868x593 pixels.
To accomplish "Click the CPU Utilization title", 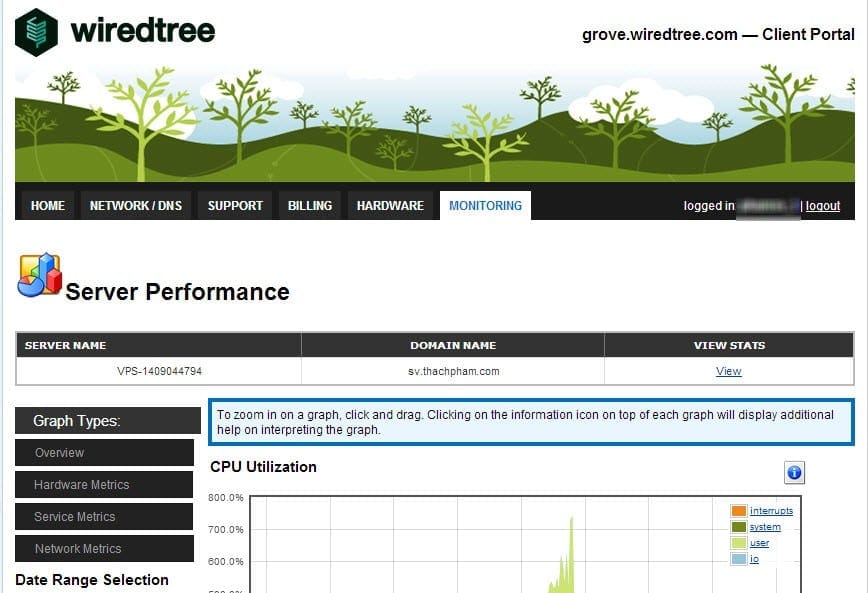I will 264,467.
